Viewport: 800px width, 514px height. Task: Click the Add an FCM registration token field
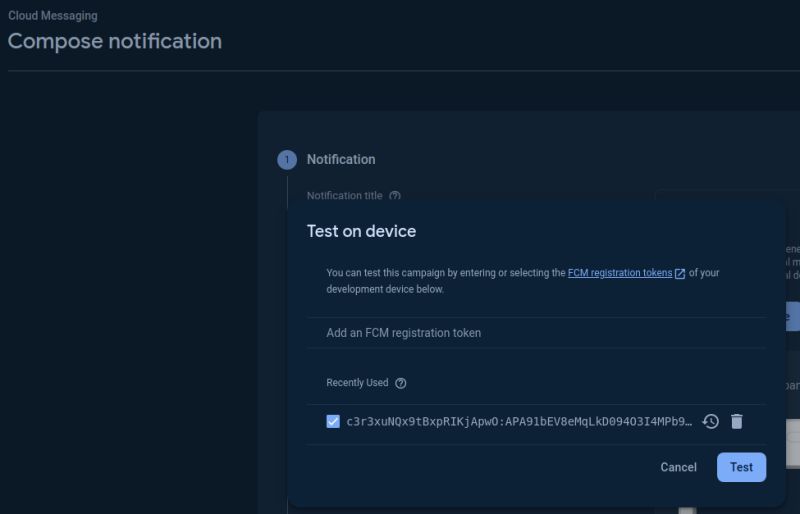point(536,333)
